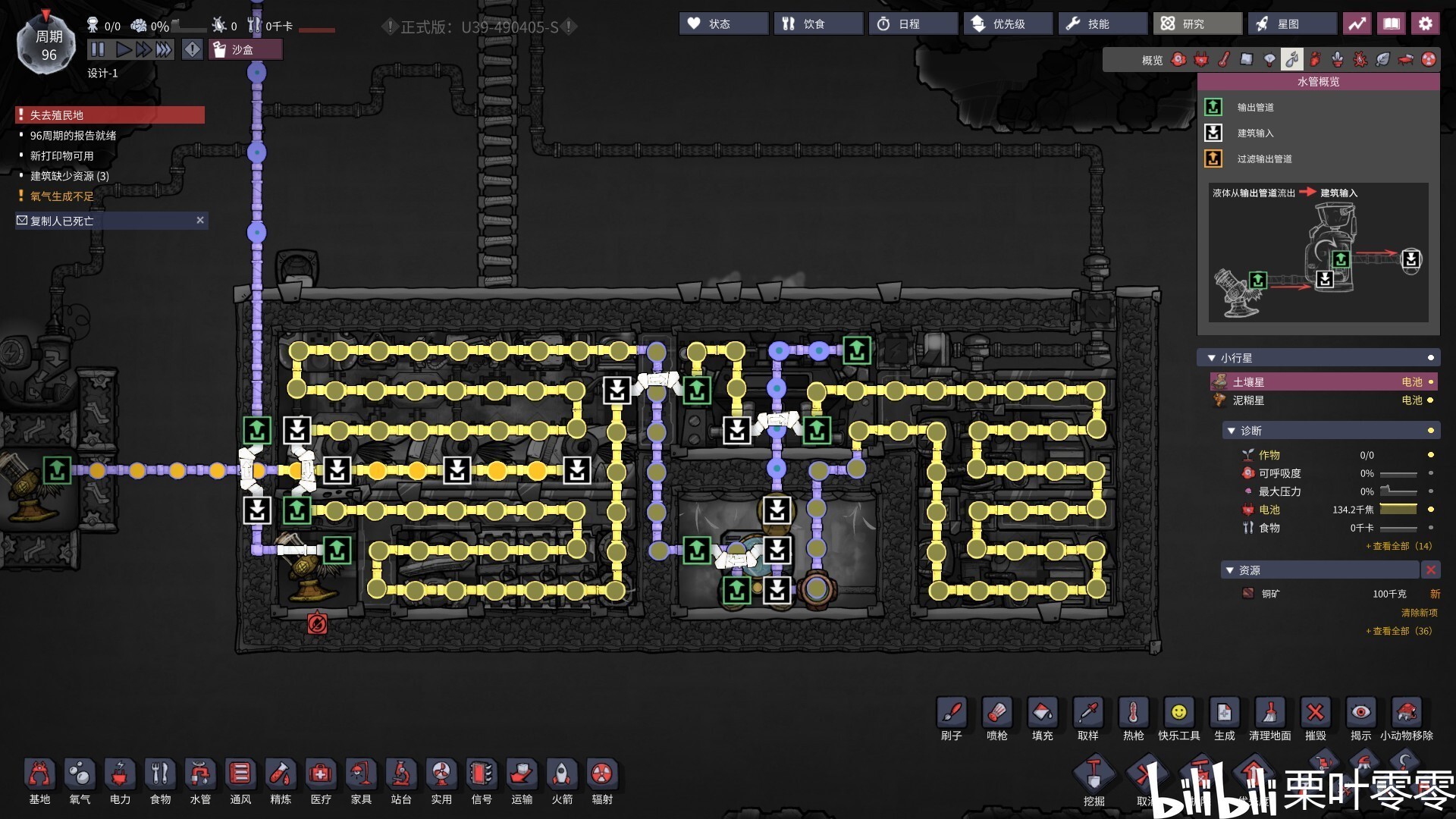
Task: Open the Utilities (实用) build category
Action: pyautogui.click(x=441, y=781)
